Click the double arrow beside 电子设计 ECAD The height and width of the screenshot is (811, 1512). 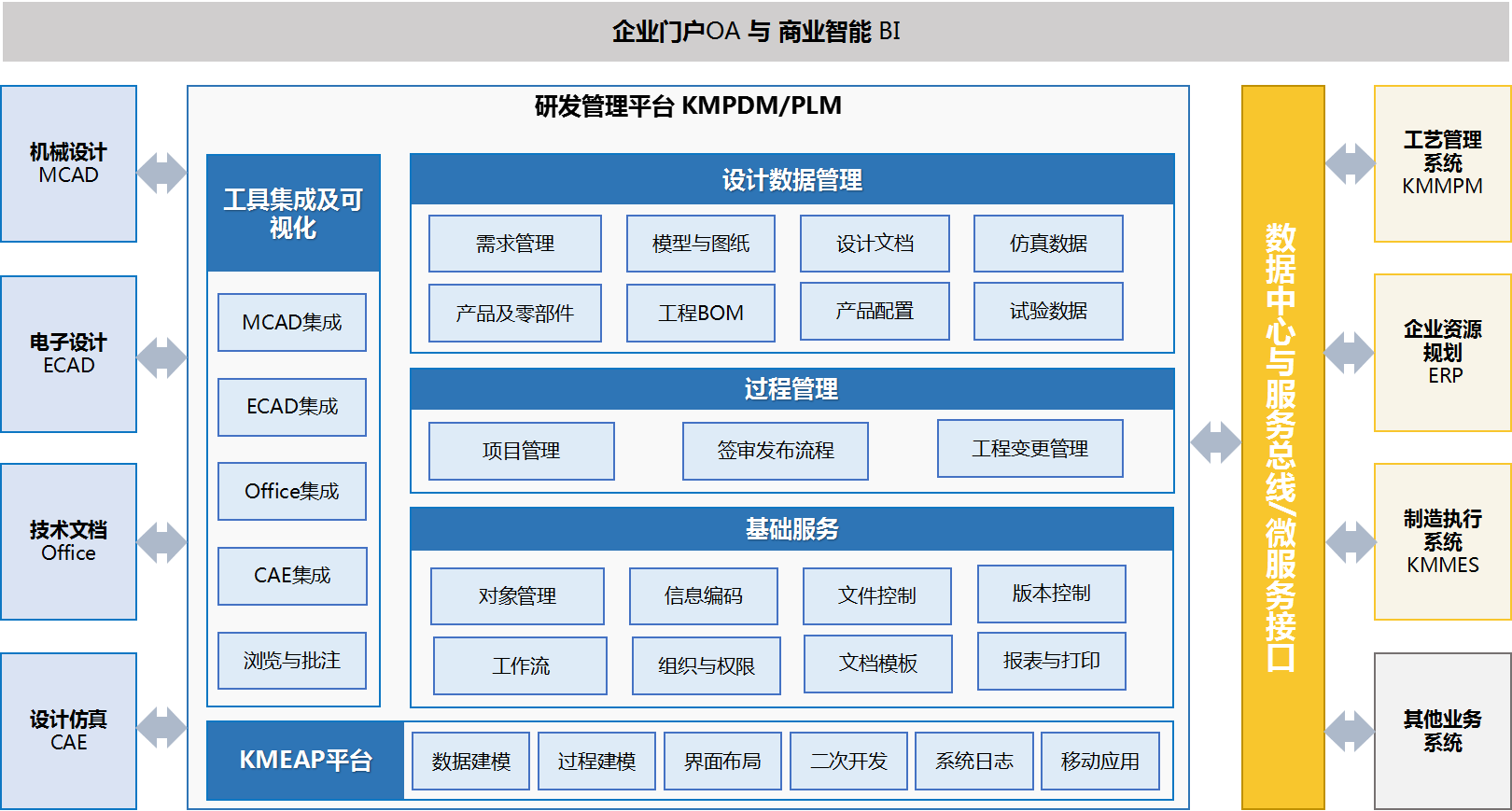click(x=161, y=357)
